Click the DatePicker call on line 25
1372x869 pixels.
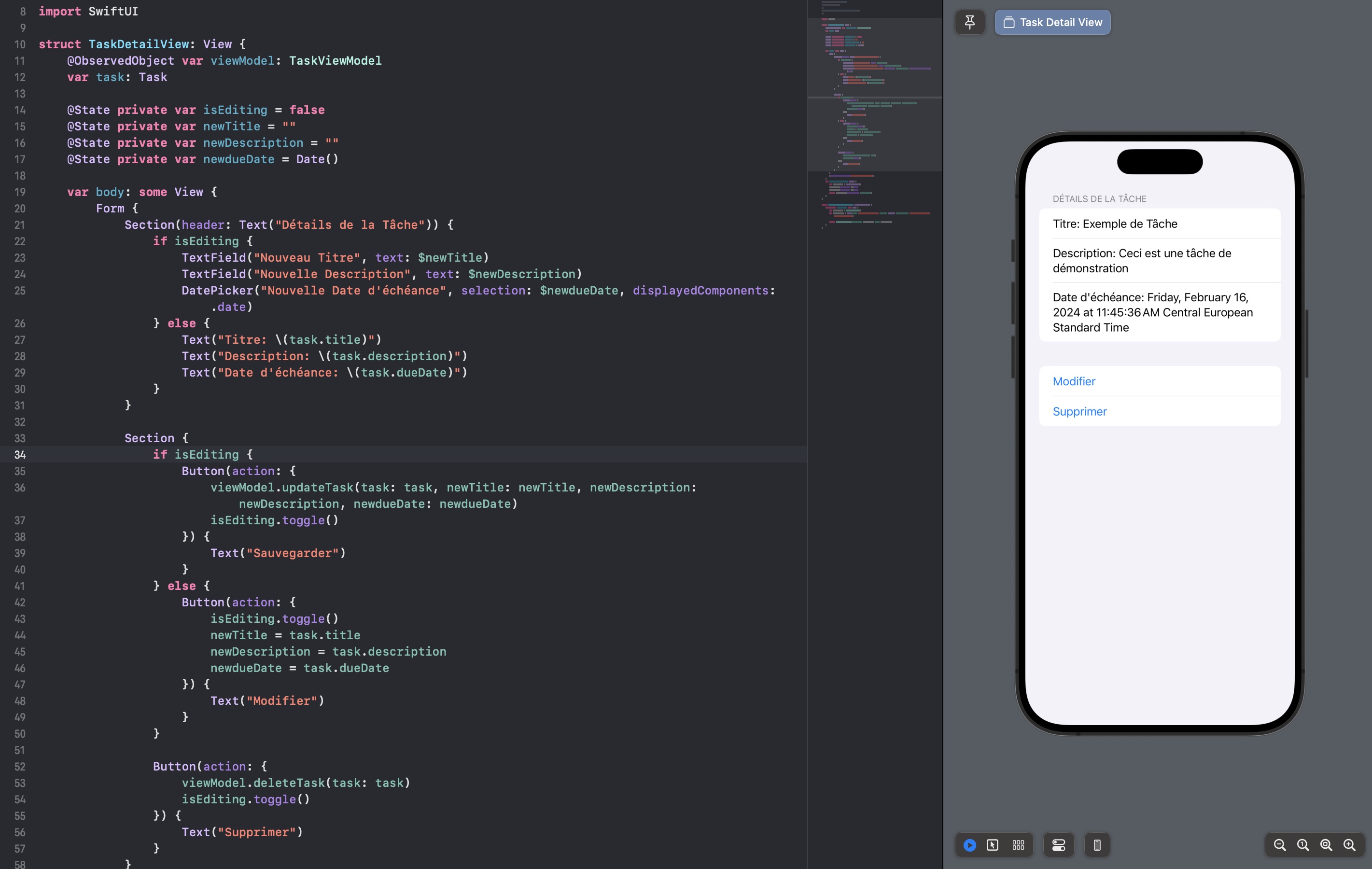(216, 291)
